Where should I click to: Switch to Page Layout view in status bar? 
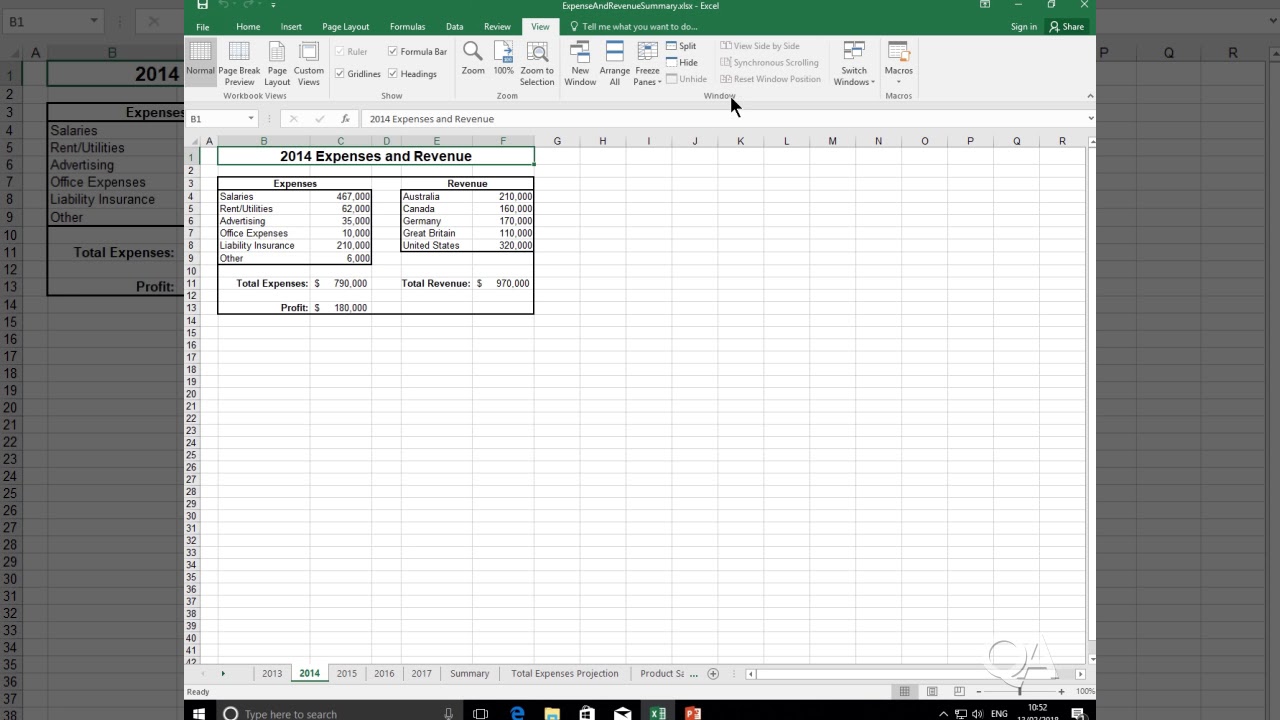(x=932, y=691)
